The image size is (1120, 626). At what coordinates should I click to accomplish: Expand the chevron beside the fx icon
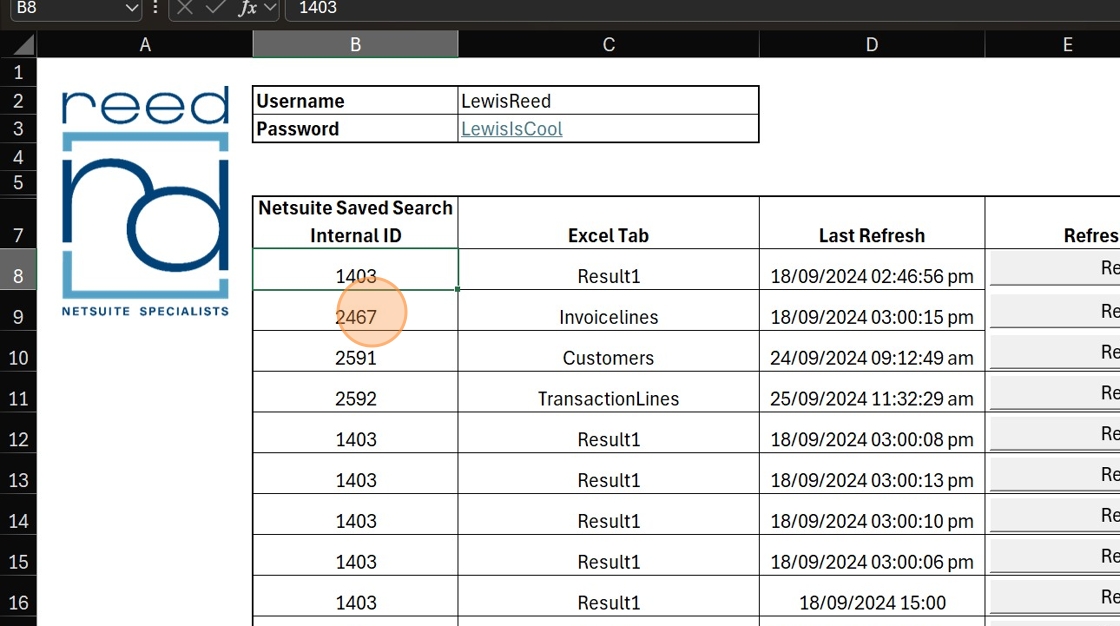click(270, 8)
